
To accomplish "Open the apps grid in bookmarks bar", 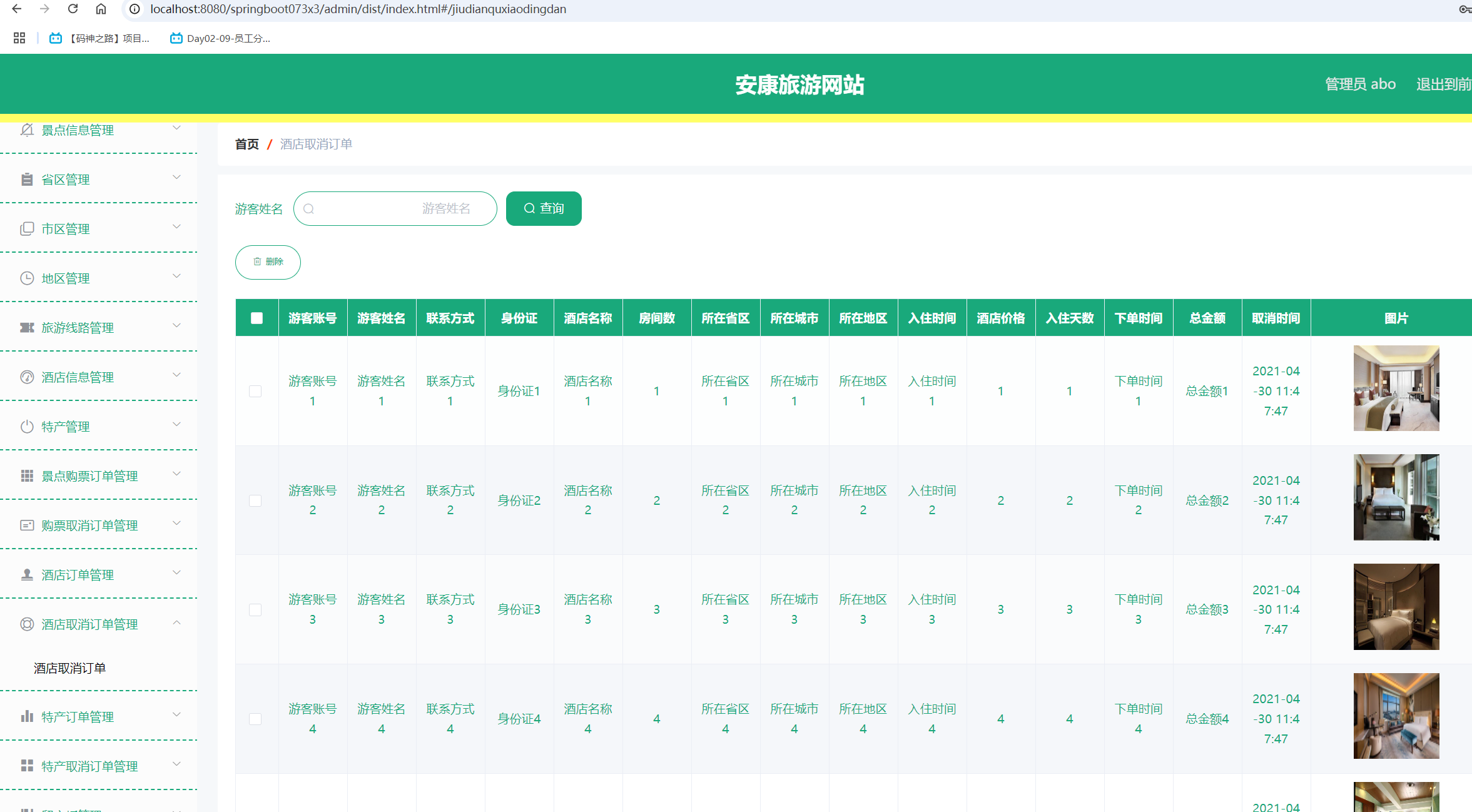I will (x=19, y=38).
